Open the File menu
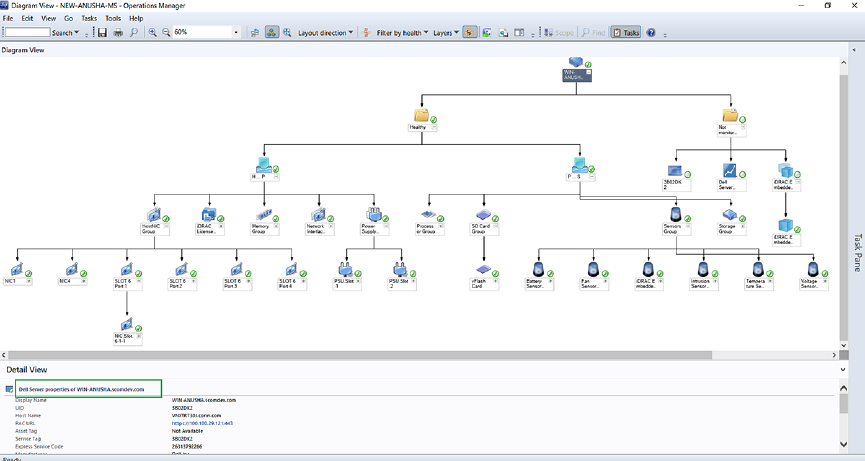This screenshot has height=461, width=865. click(8, 18)
